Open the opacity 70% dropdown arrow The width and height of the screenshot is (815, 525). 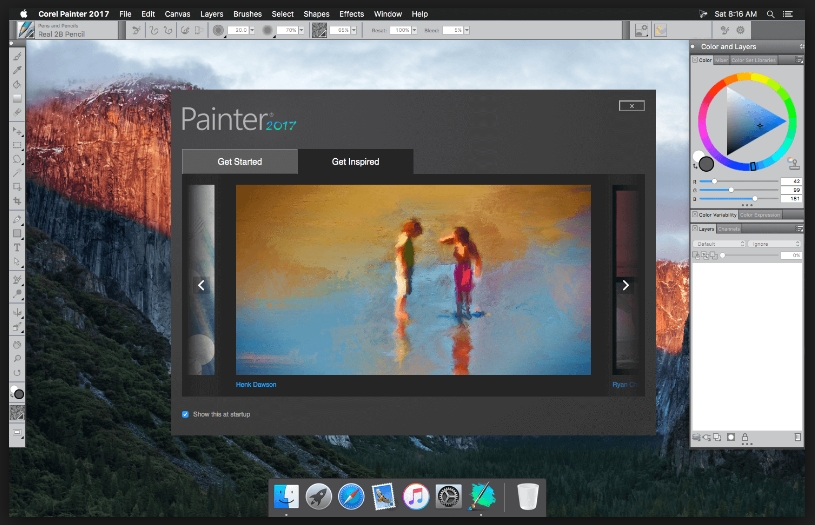click(x=301, y=31)
